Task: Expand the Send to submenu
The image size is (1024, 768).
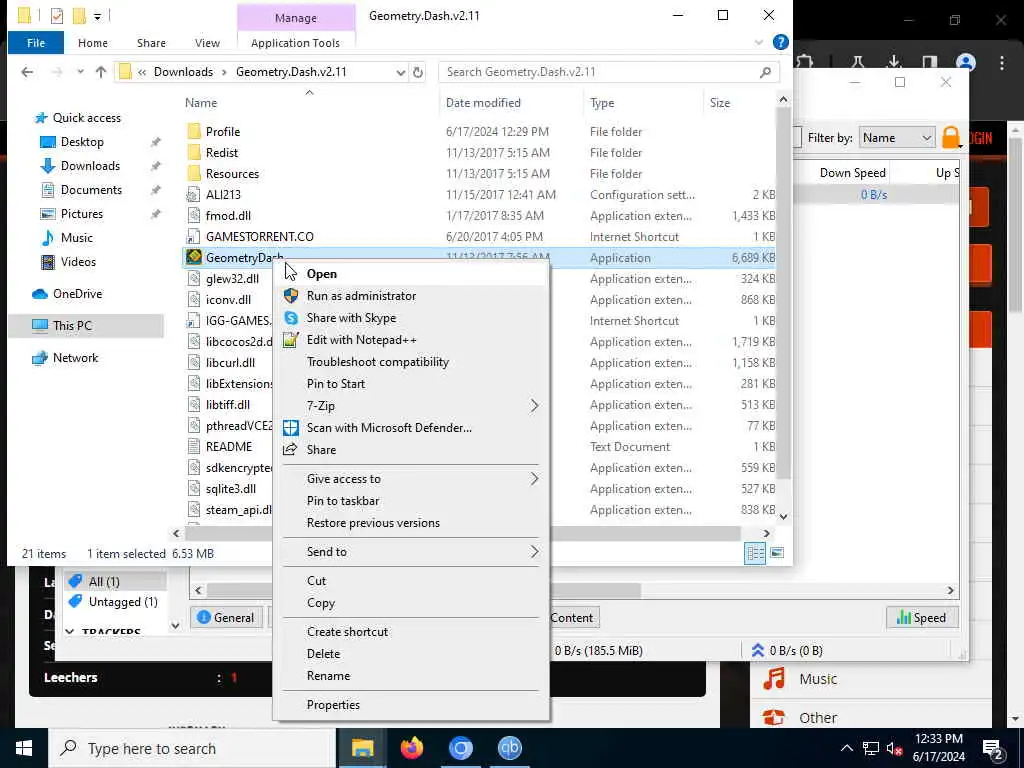Action: click(411, 552)
